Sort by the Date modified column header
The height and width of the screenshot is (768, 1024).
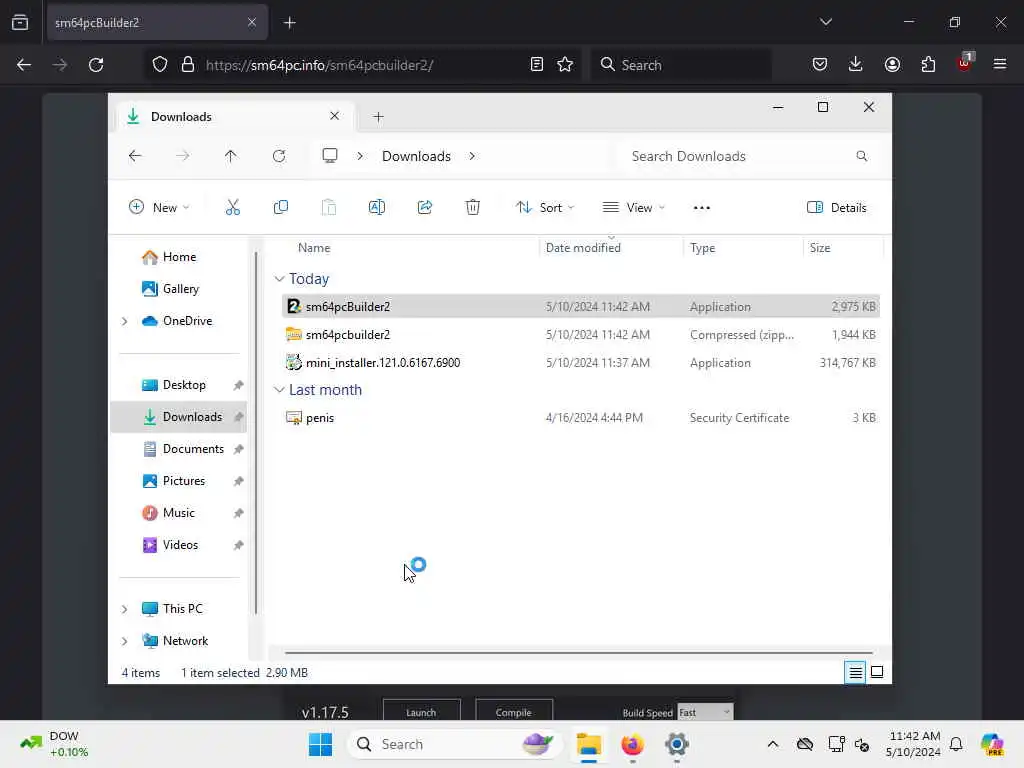583,248
